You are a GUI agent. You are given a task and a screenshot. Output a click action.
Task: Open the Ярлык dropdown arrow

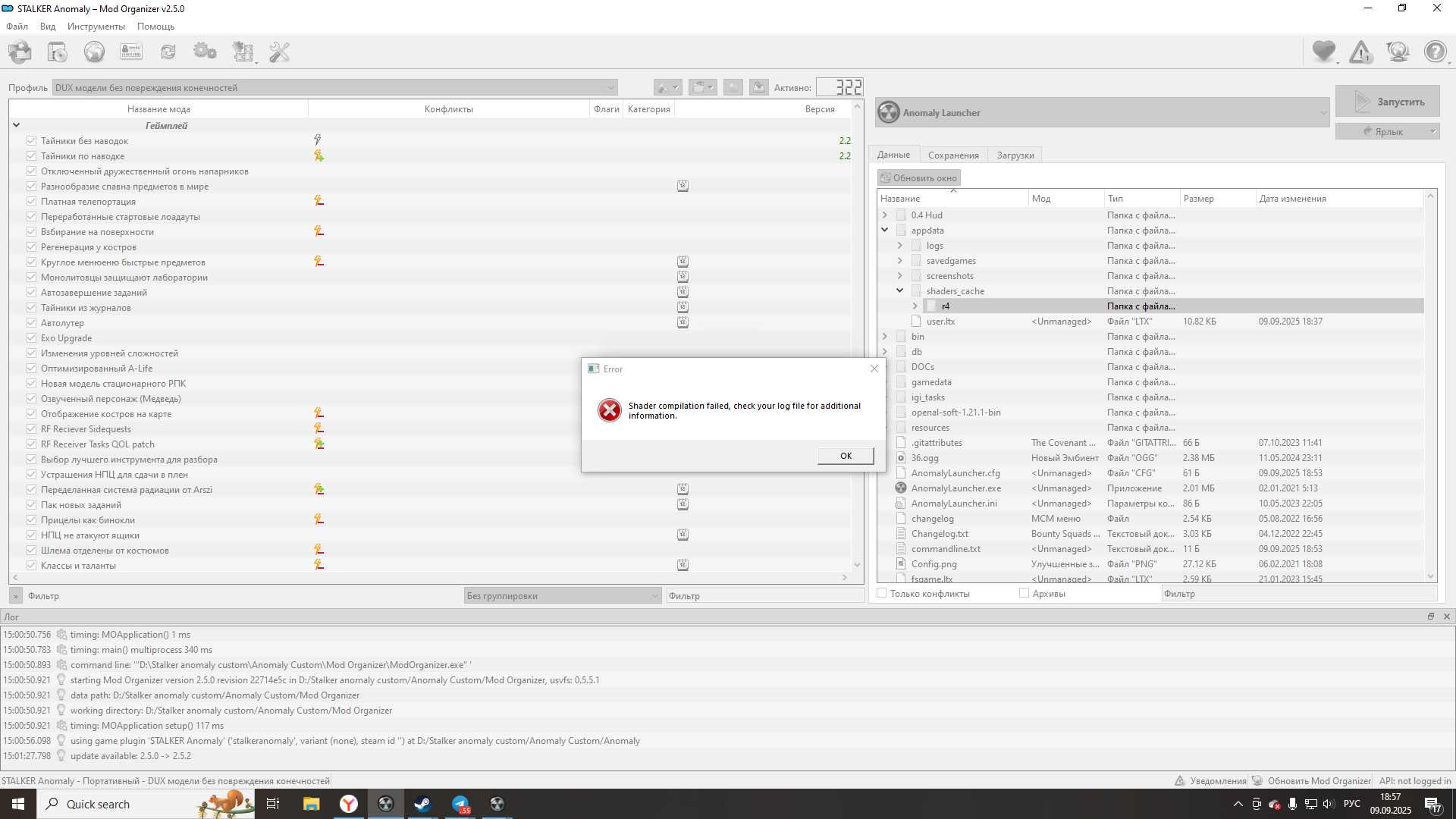tap(1432, 131)
